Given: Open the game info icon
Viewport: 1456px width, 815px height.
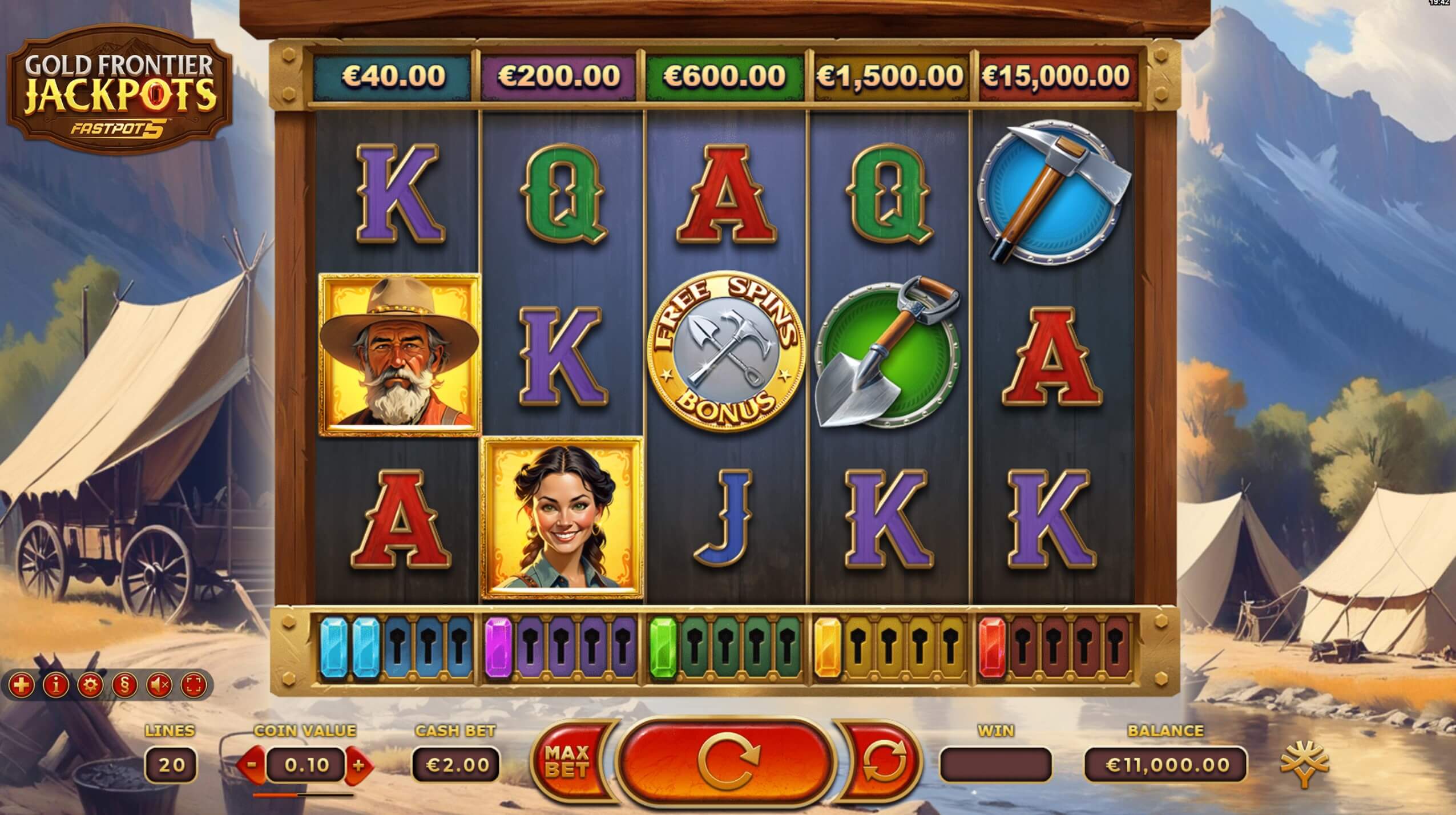Looking at the screenshot, I should coord(55,684).
